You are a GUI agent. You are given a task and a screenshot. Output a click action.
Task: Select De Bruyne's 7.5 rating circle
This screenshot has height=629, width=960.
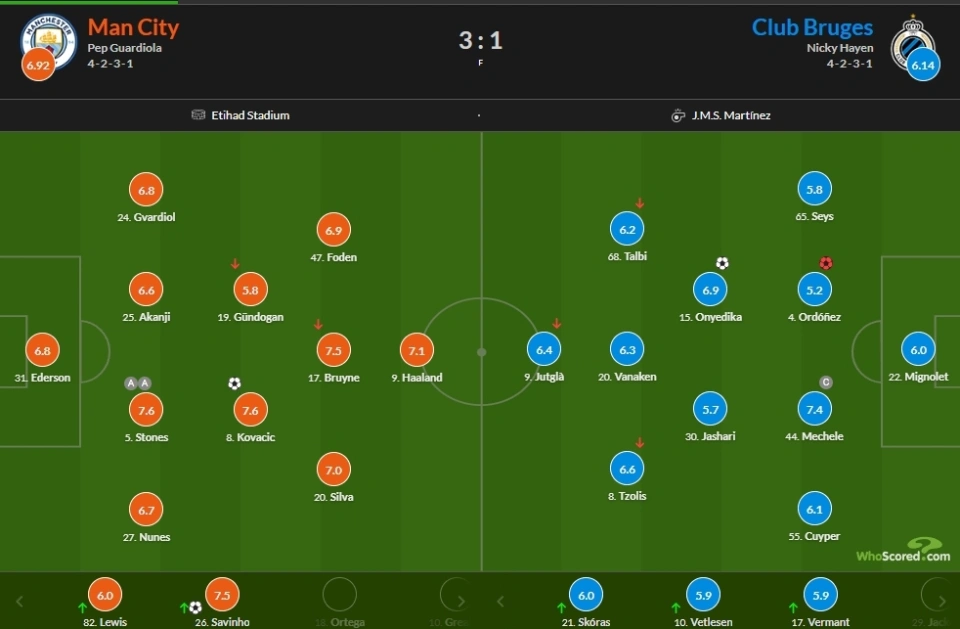click(334, 350)
